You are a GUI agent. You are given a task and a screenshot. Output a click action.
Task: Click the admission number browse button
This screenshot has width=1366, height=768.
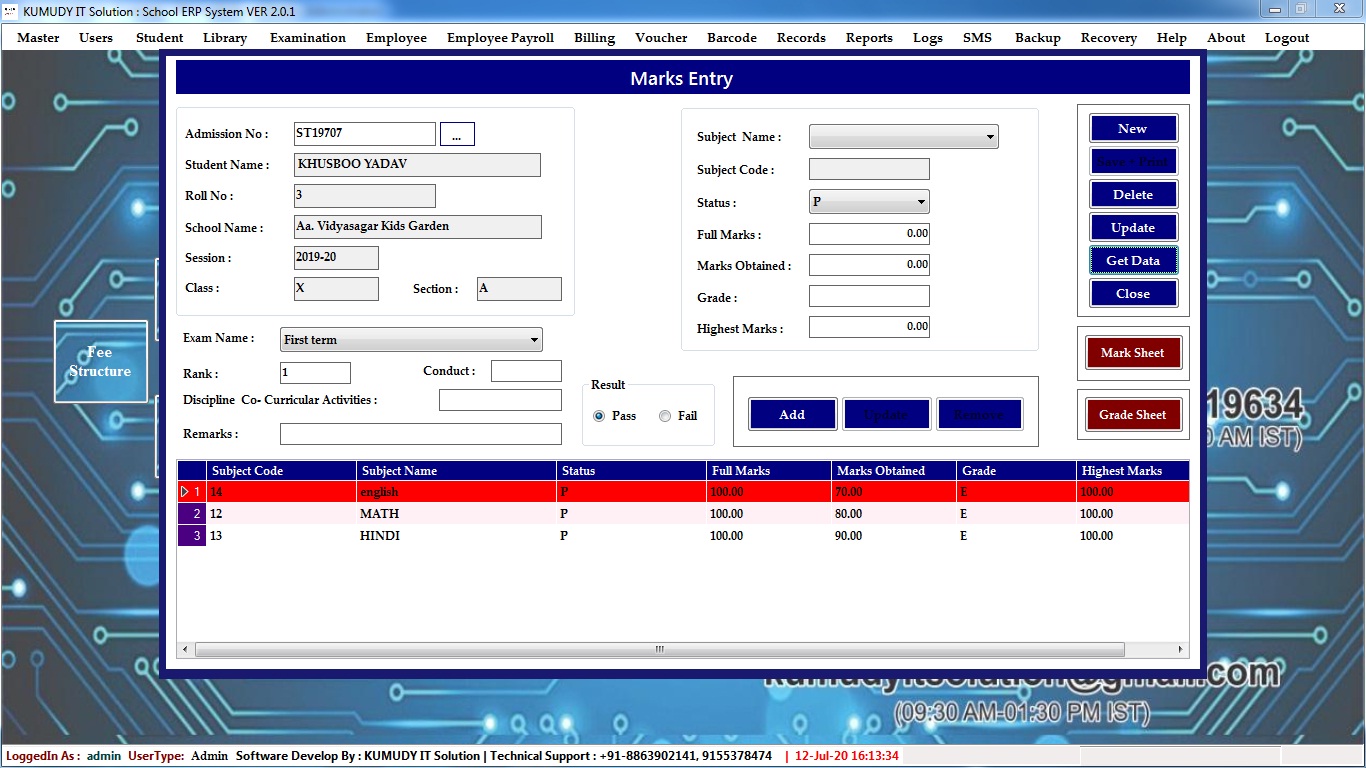pos(457,135)
